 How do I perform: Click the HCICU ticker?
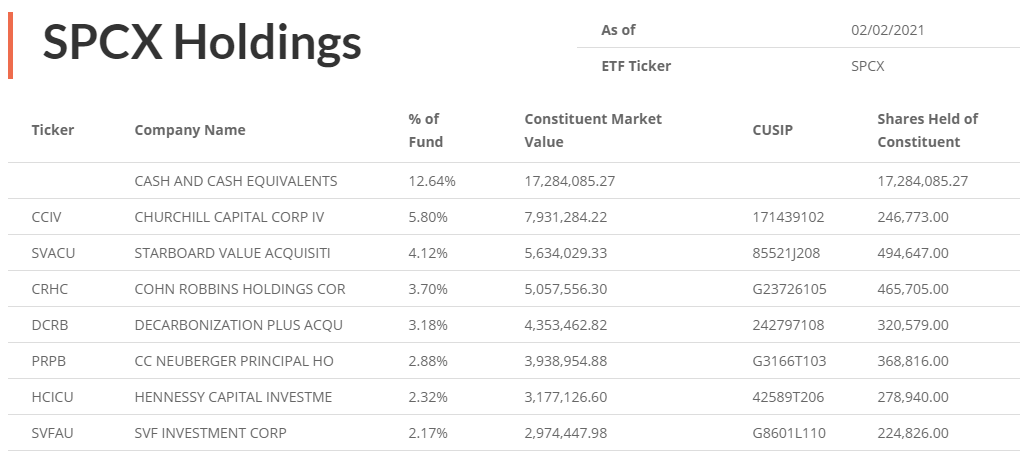click(x=51, y=397)
